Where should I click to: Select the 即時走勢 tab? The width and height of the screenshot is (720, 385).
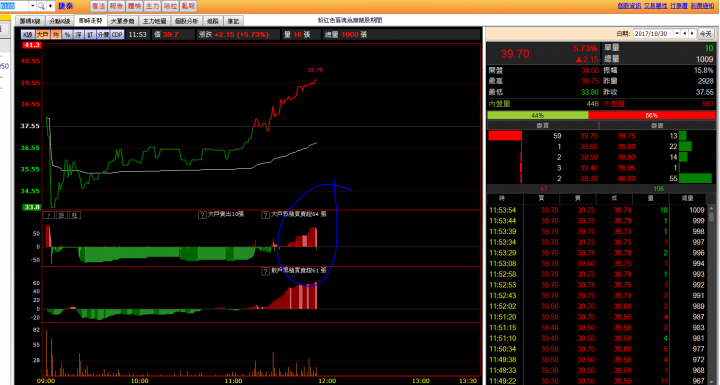coord(90,21)
